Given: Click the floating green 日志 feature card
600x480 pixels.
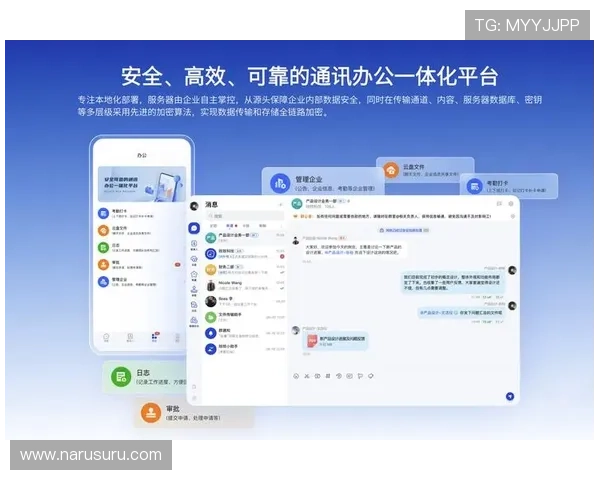Looking at the screenshot, I should coord(145,377).
